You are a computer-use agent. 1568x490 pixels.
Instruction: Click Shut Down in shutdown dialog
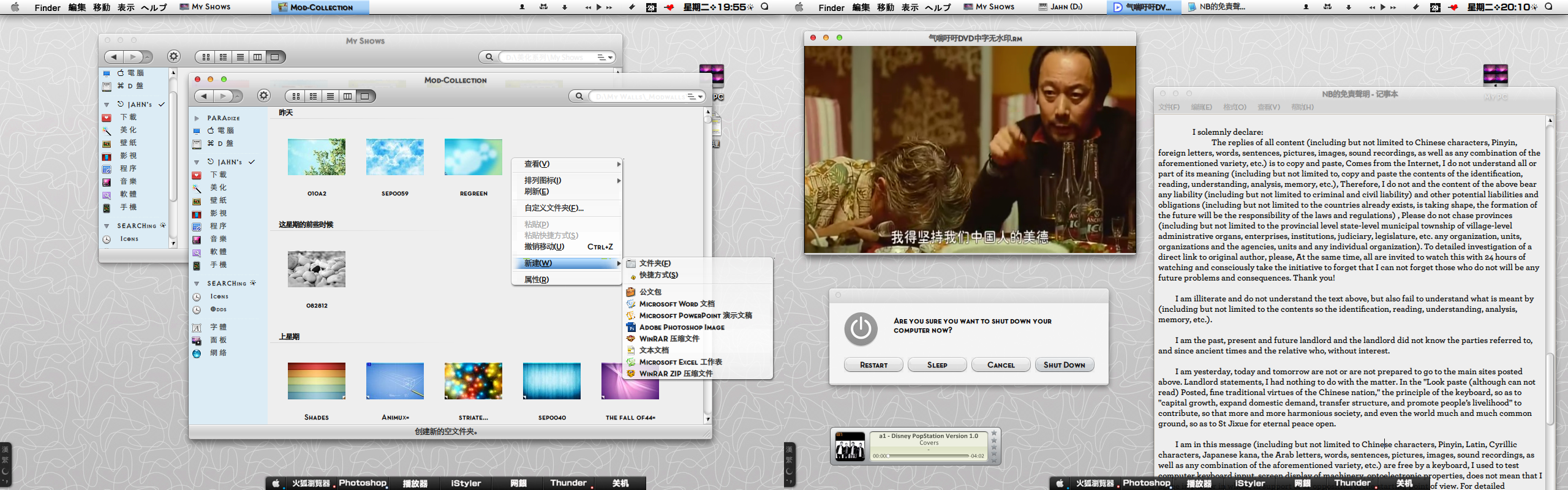tap(1065, 365)
